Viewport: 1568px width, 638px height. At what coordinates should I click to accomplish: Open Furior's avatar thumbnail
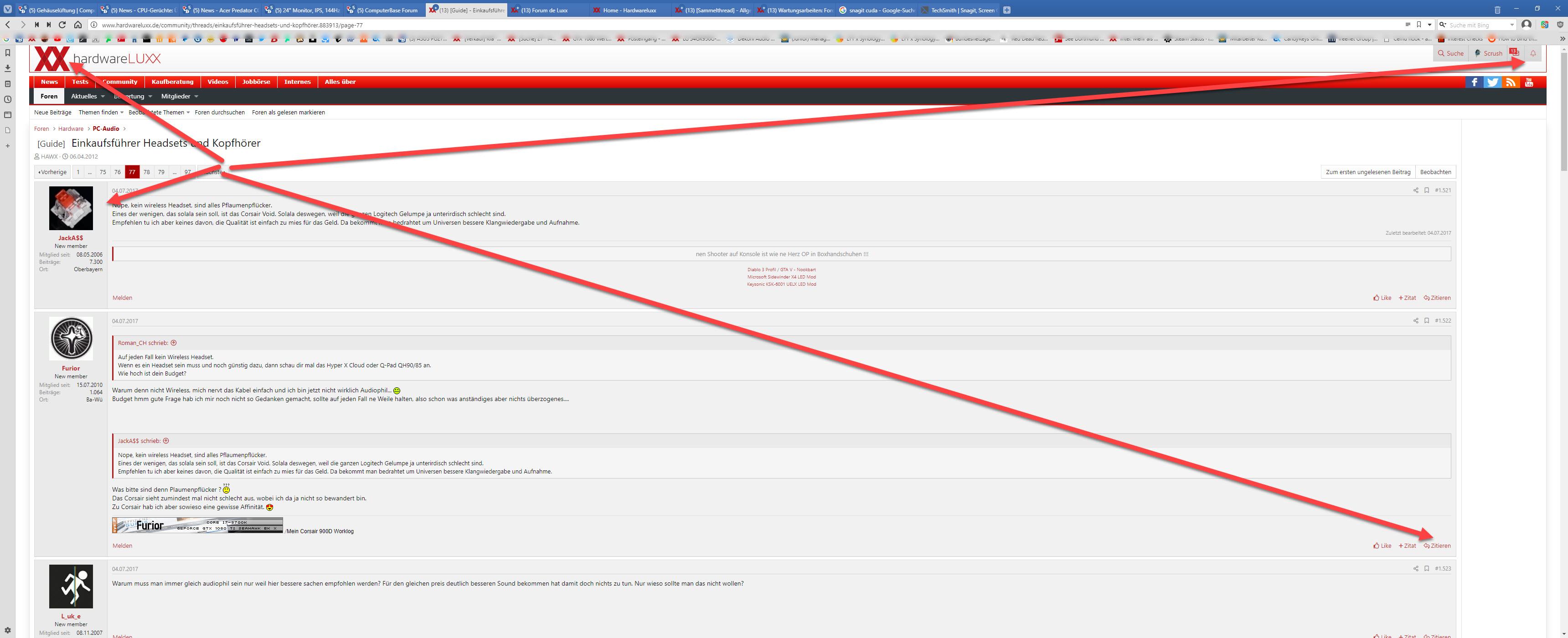coord(71,339)
